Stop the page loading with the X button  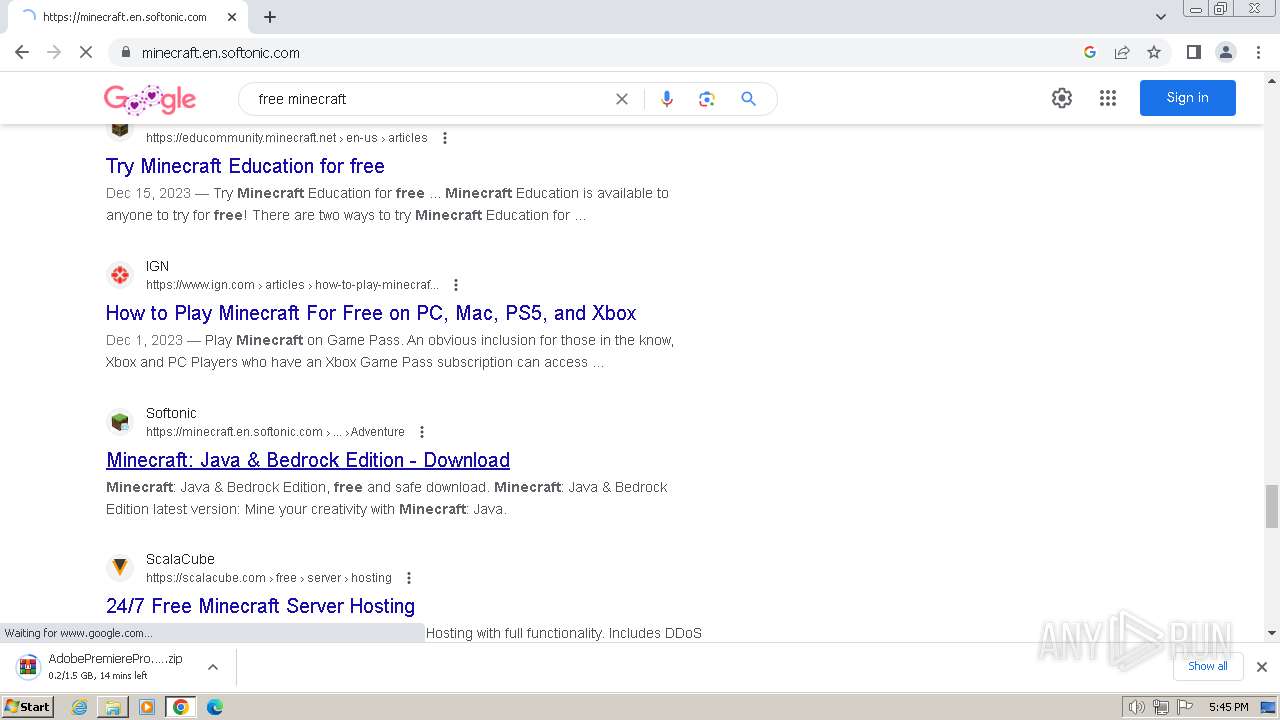click(86, 52)
